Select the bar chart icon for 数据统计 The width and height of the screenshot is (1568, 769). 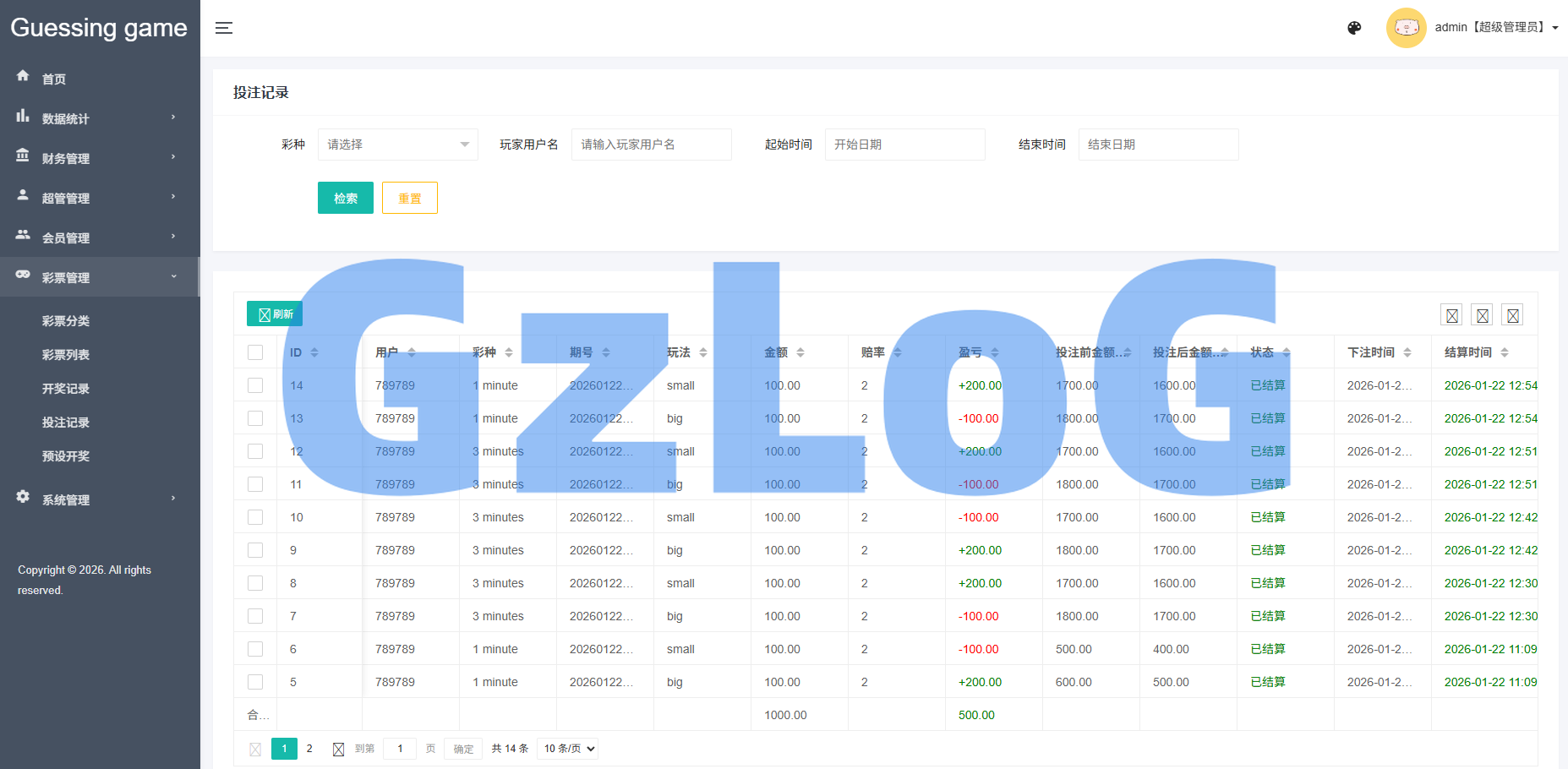coord(23,117)
